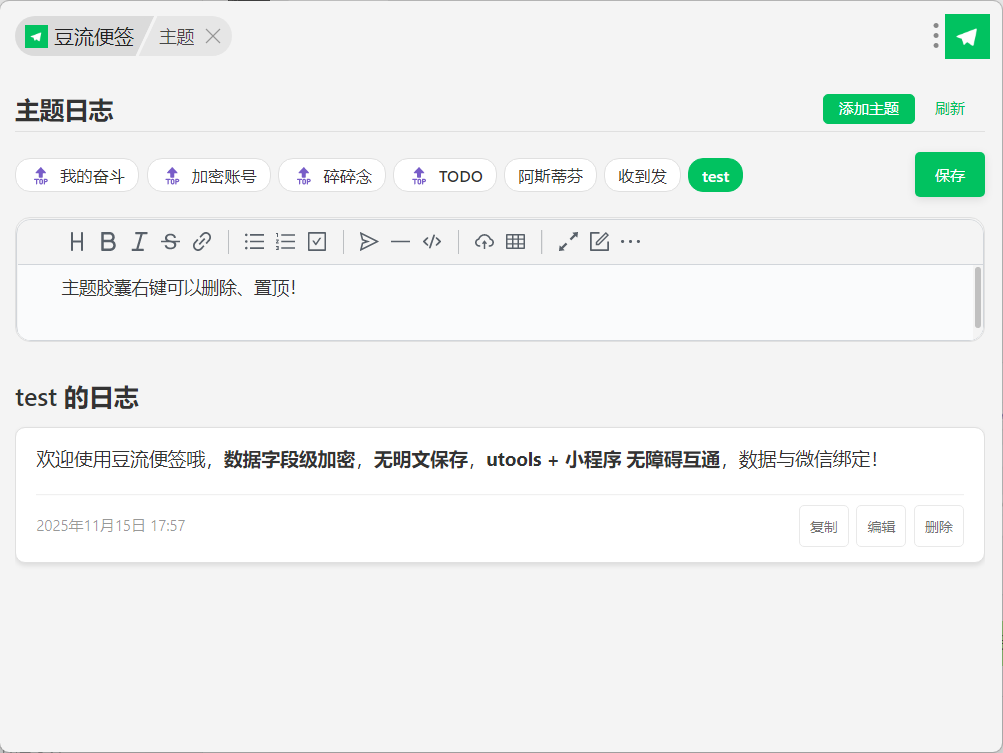Viewport: 1003px width, 753px height.
Task: Insert an ordered numbered list
Action: [285, 241]
